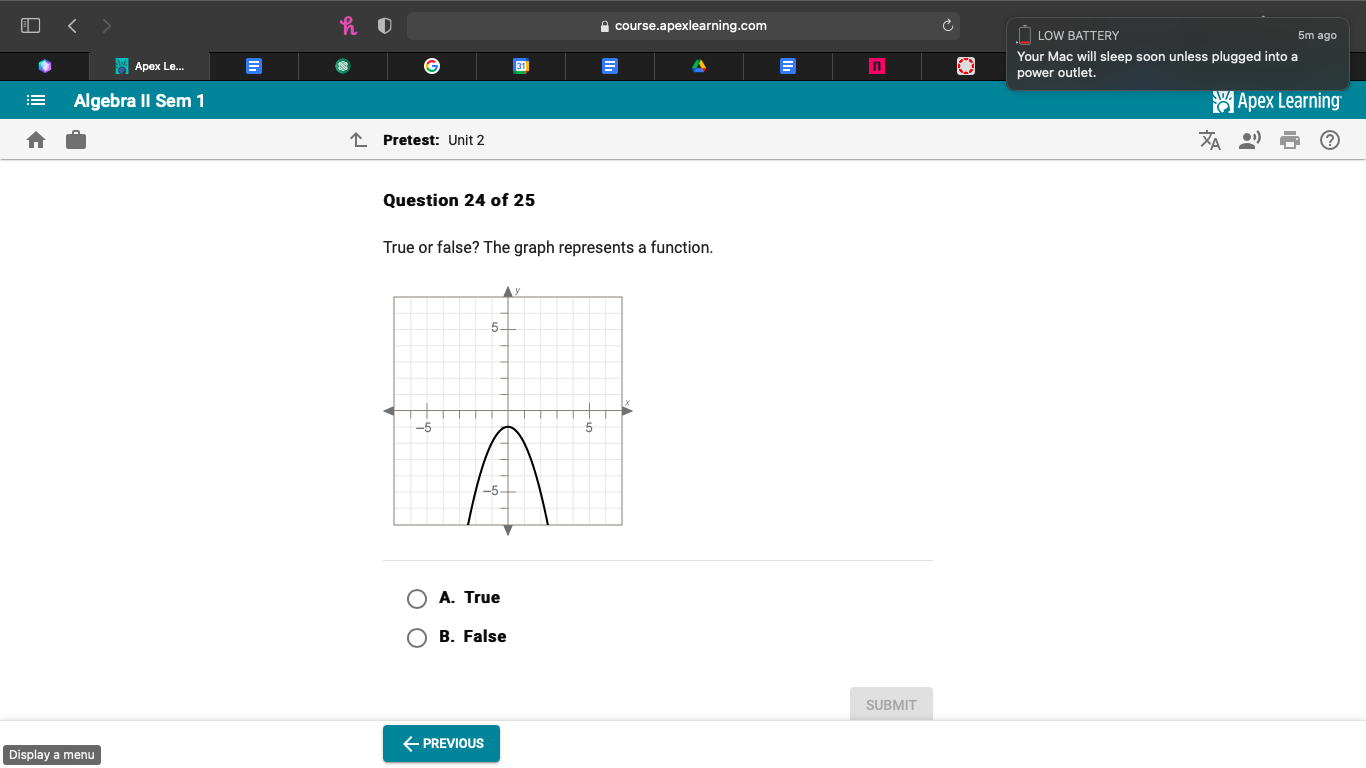Switch to the green round icon tab
The width and height of the screenshot is (1366, 768).
(x=343, y=66)
